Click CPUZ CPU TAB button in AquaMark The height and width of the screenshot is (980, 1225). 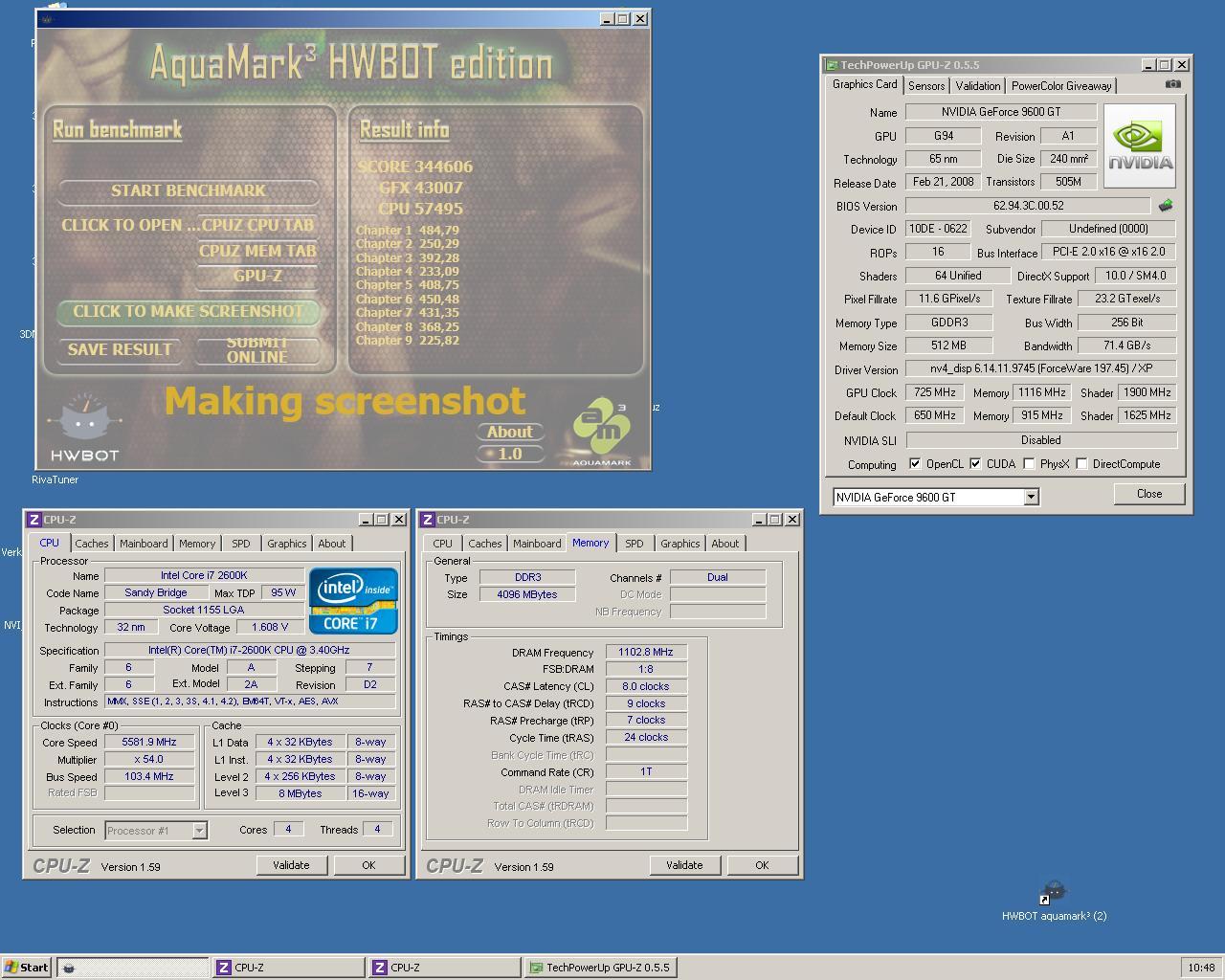click(256, 225)
